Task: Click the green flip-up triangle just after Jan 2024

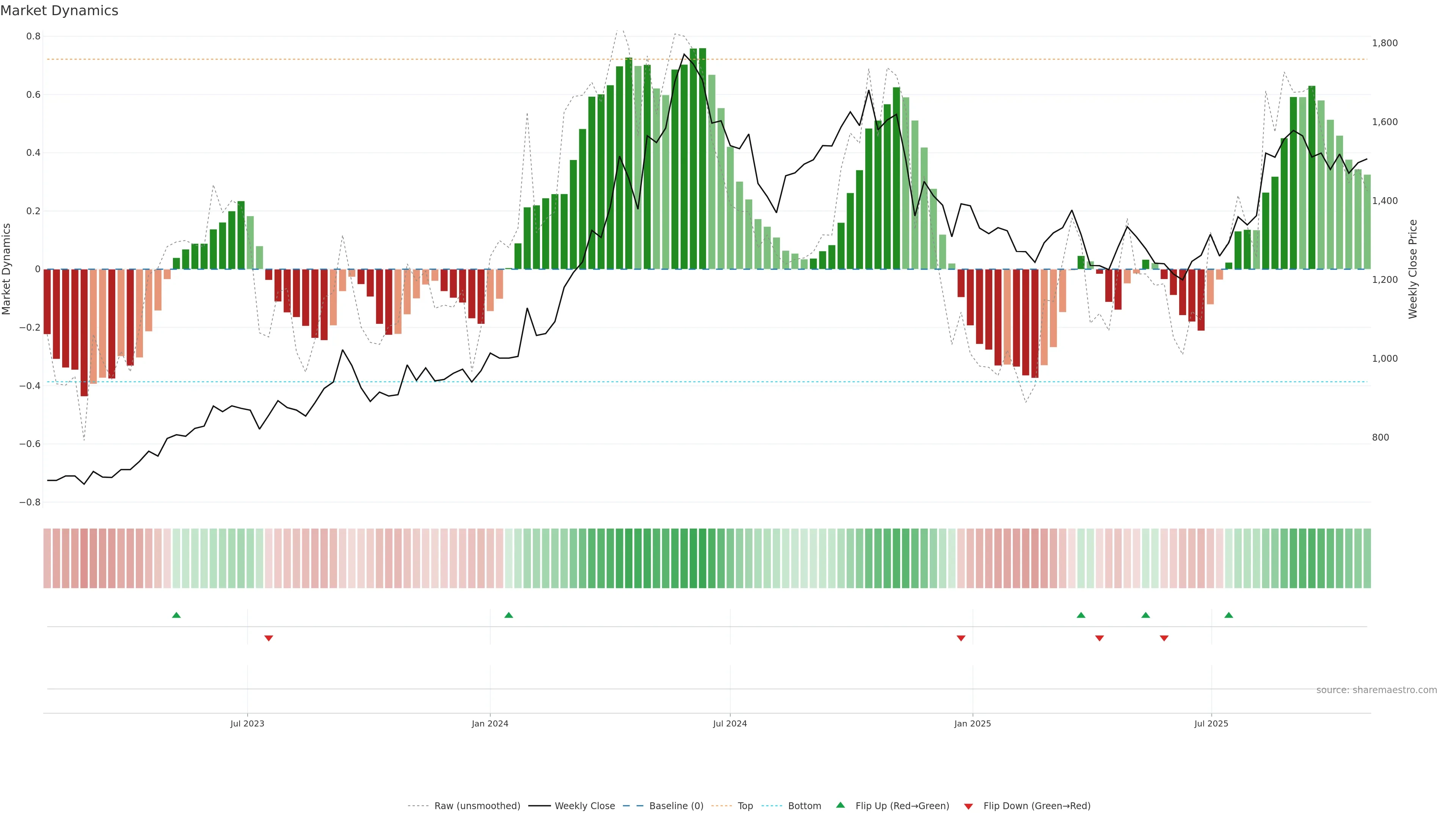Action: [509, 615]
